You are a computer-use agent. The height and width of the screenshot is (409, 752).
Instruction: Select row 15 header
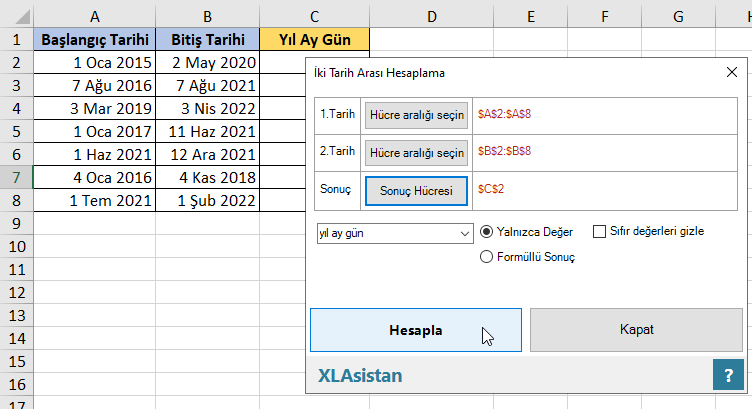click(x=16, y=362)
